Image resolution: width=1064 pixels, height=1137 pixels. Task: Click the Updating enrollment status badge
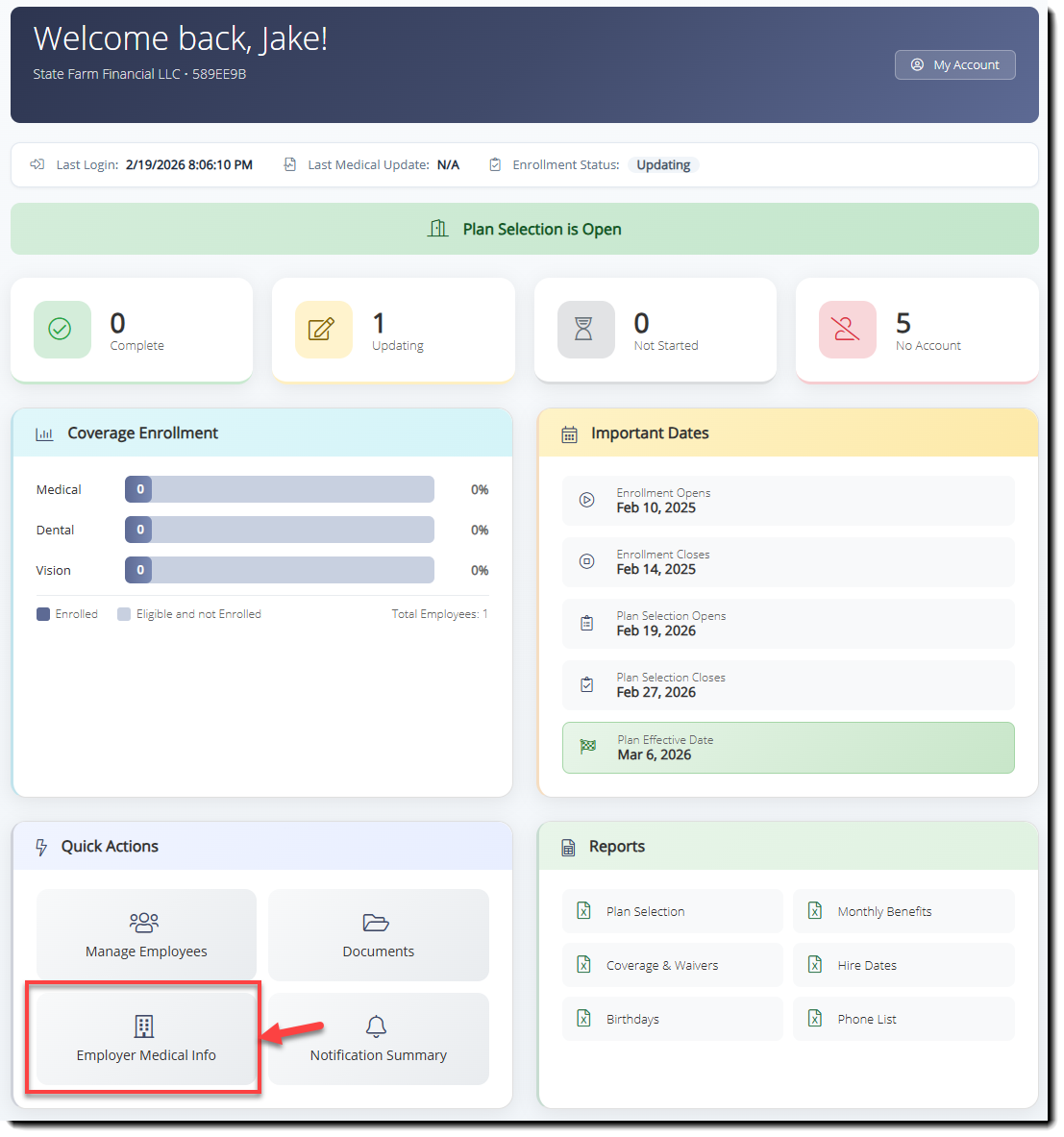click(663, 164)
